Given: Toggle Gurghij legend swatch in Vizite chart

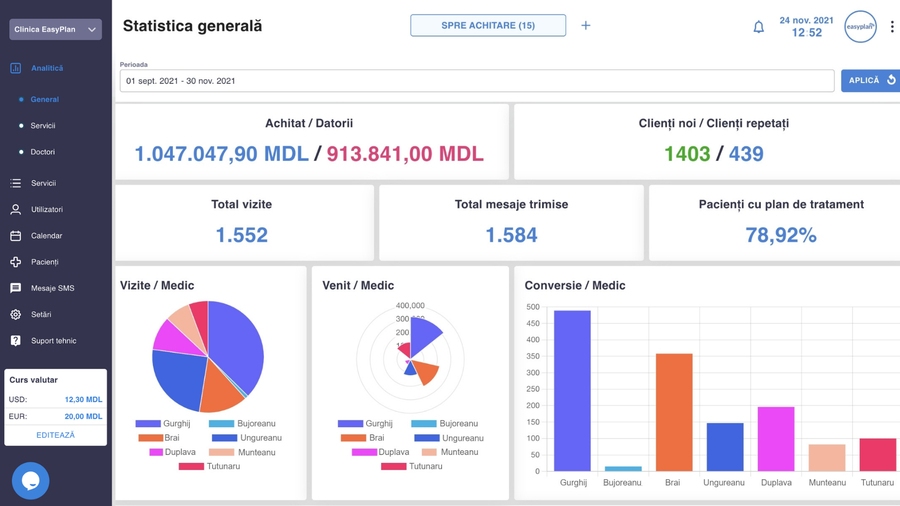Looking at the screenshot, I should pyautogui.click(x=148, y=424).
